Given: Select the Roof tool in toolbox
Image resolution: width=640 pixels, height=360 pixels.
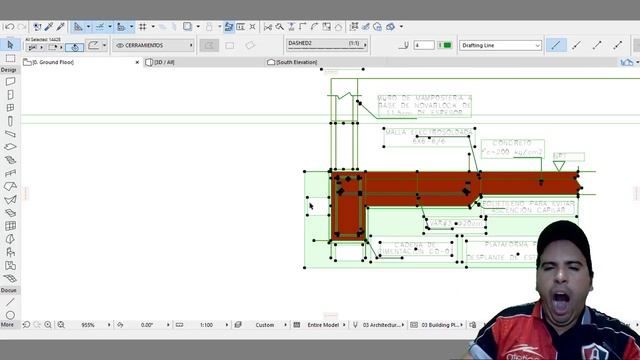Looking at the screenshot, I should pyautogui.click(x=10, y=187).
